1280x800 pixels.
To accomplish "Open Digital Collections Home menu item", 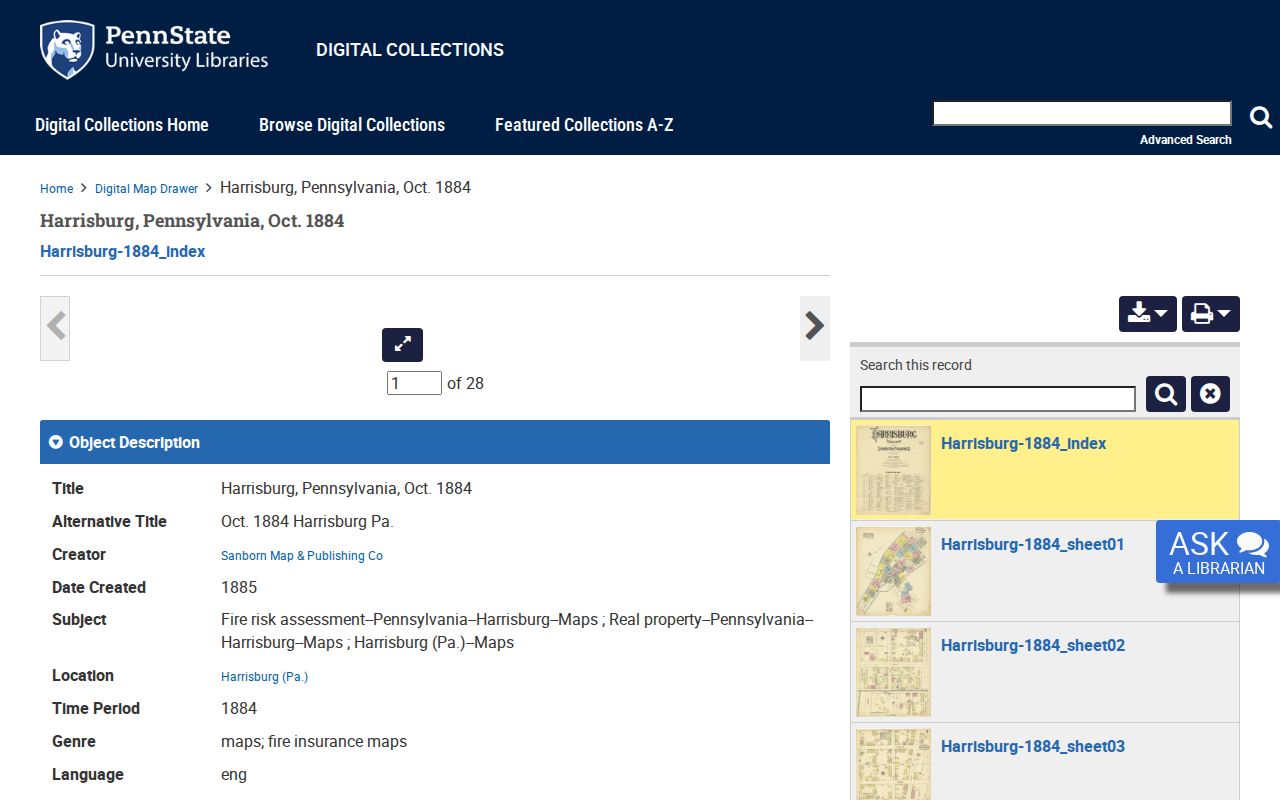I will [x=122, y=125].
